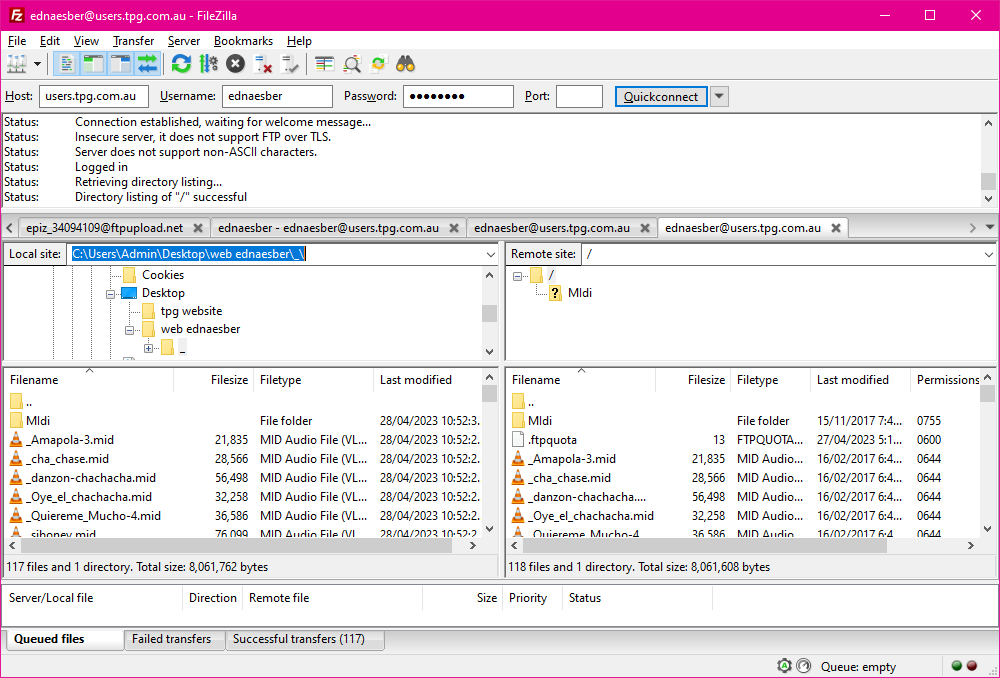This screenshot has width=1000, height=678.
Task: Open the Quickconnect history dropdown
Action: tap(719, 96)
